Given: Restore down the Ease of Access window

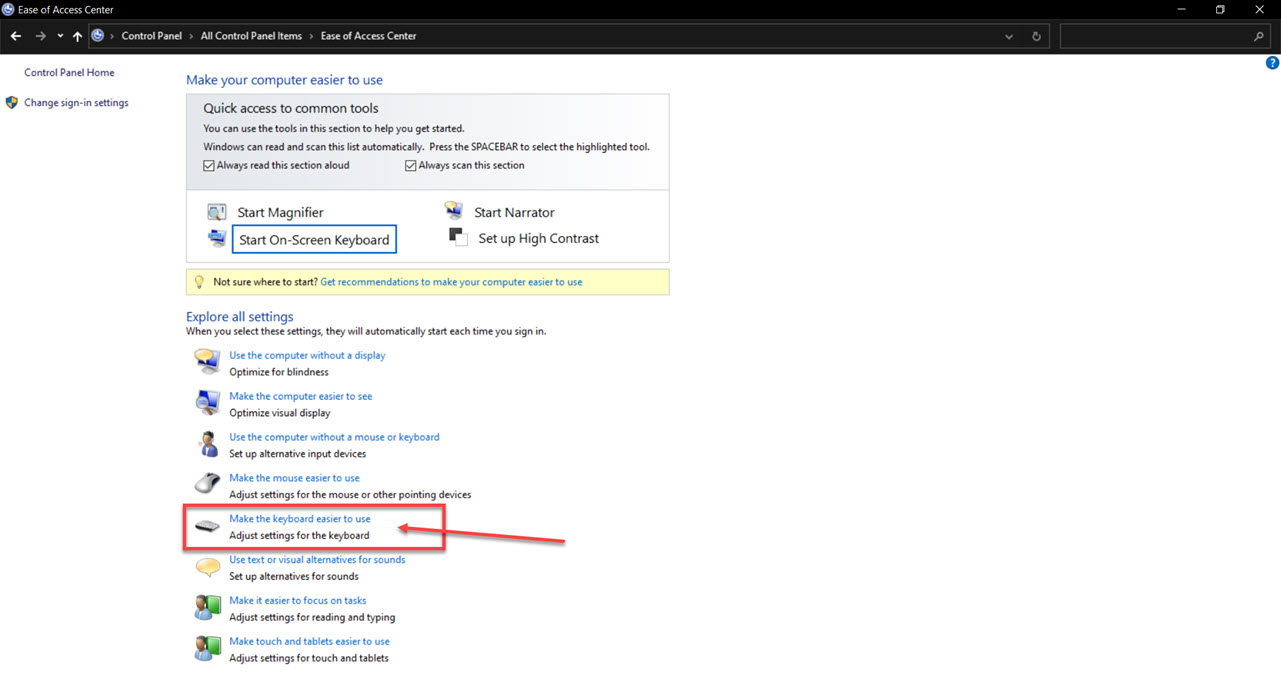Looking at the screenshot, I should point(1220,10).
